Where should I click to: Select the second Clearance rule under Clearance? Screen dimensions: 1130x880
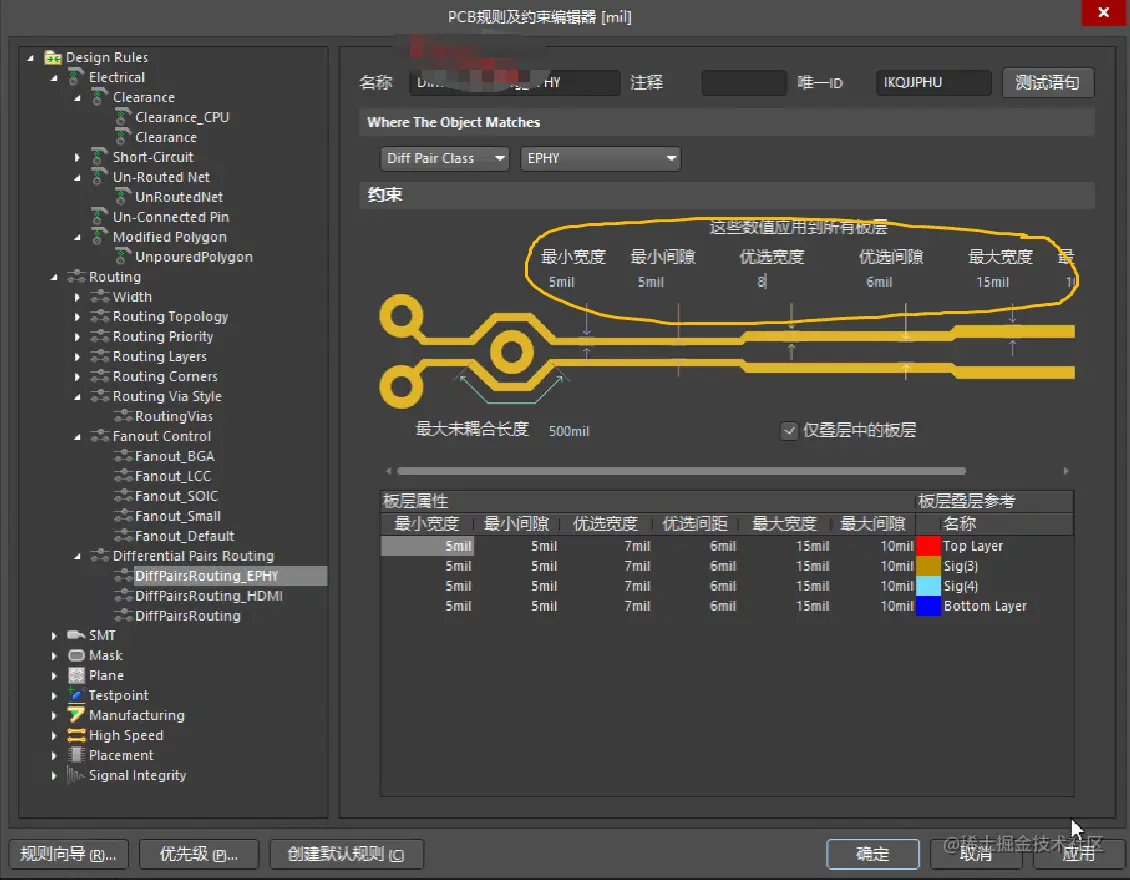point(166,137)
